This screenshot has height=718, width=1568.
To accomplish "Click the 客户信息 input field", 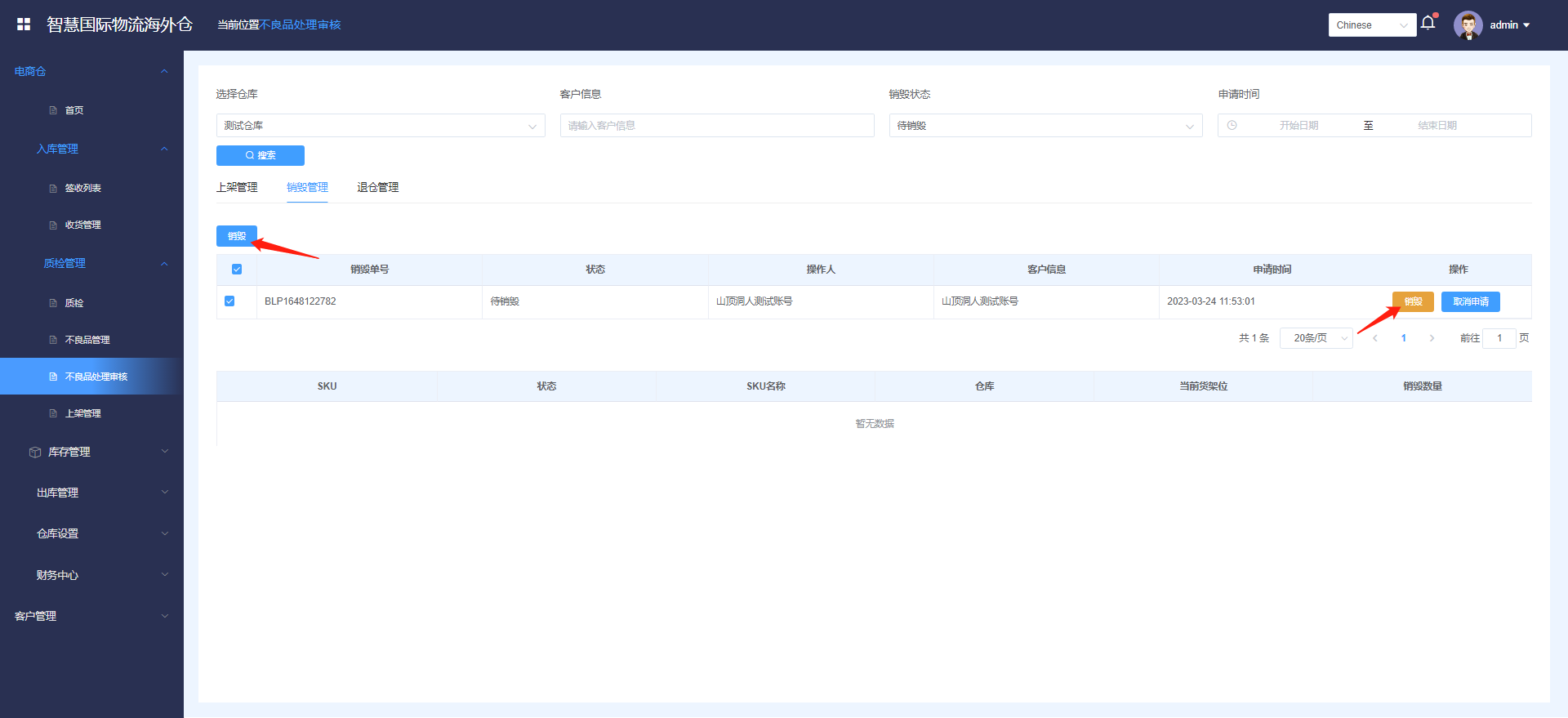I will [x=716, y=126].
